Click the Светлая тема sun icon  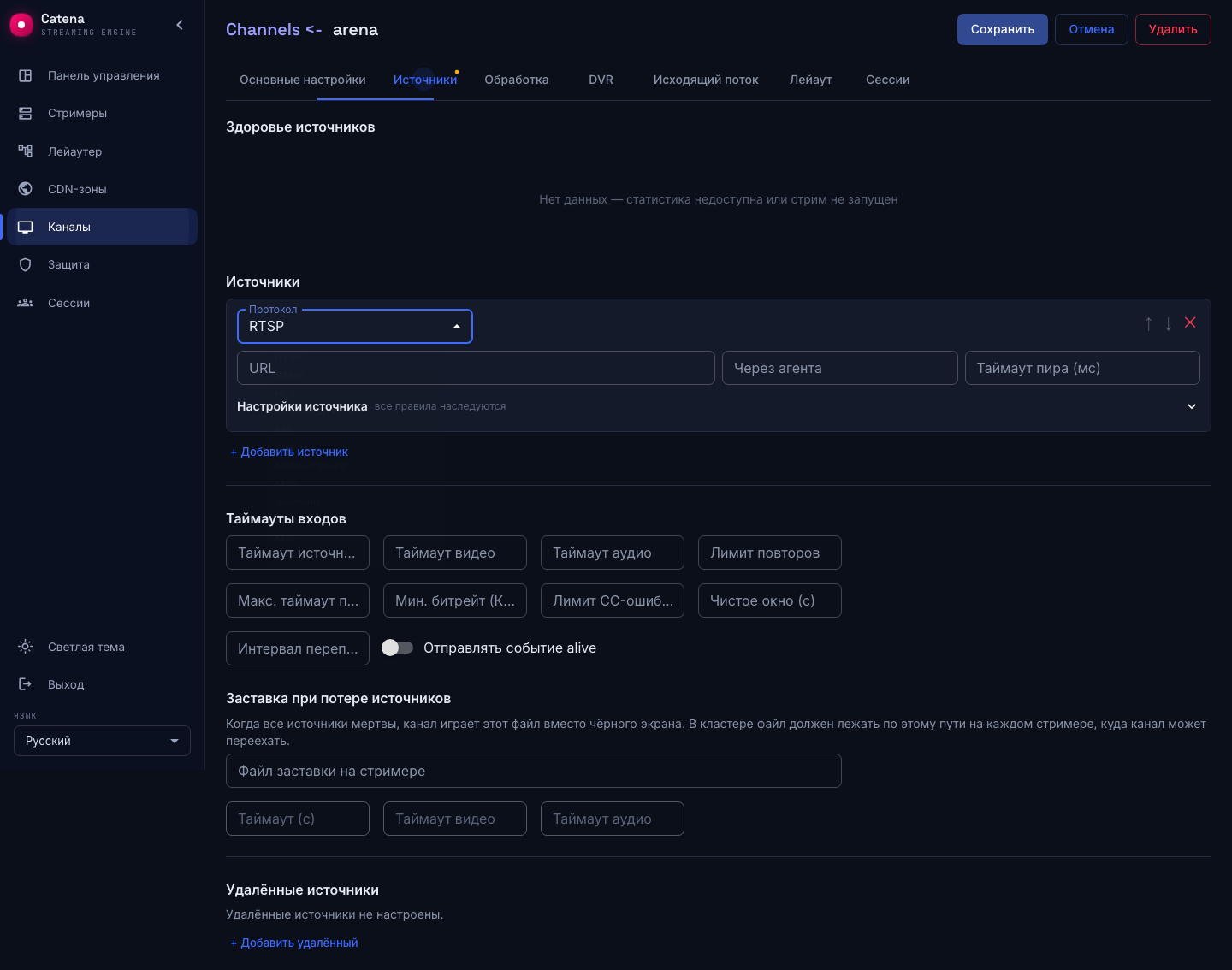(26, 647)
